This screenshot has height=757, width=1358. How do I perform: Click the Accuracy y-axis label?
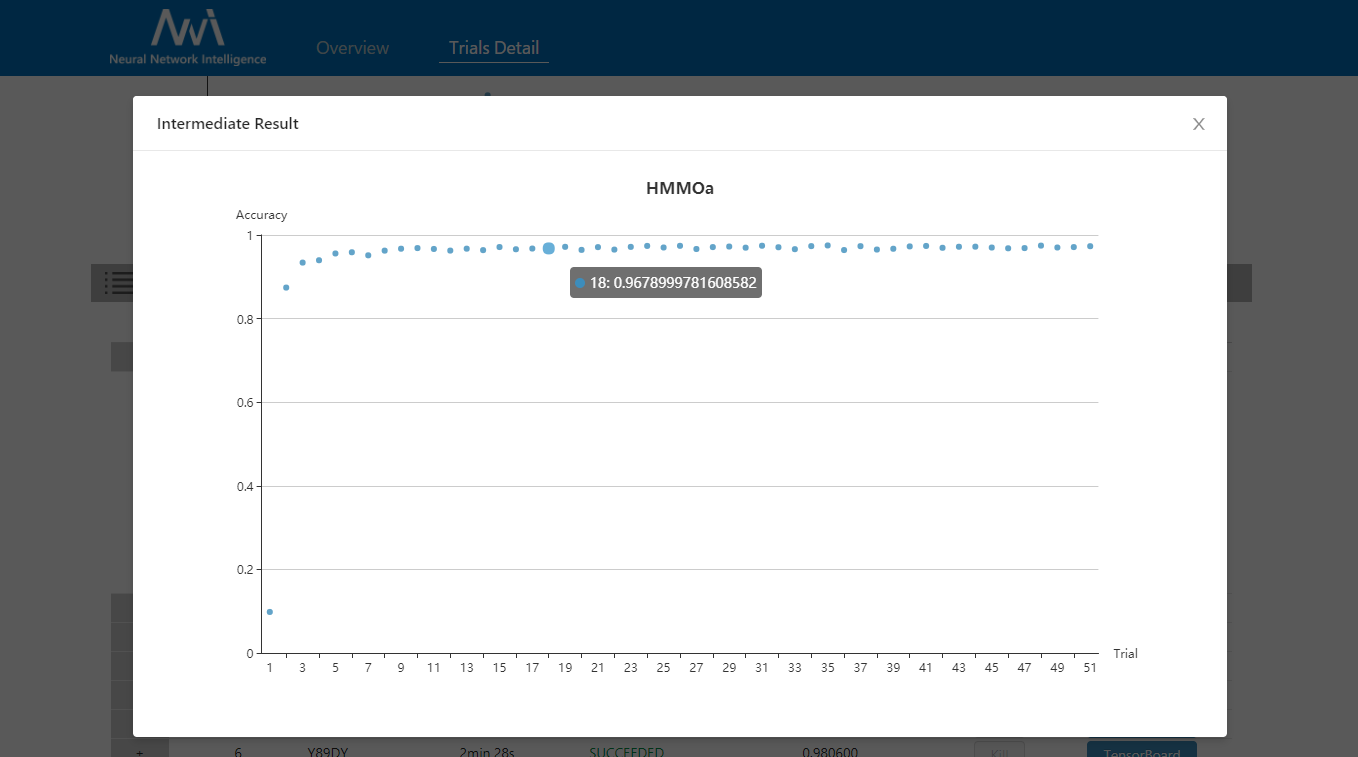point(261,215)
